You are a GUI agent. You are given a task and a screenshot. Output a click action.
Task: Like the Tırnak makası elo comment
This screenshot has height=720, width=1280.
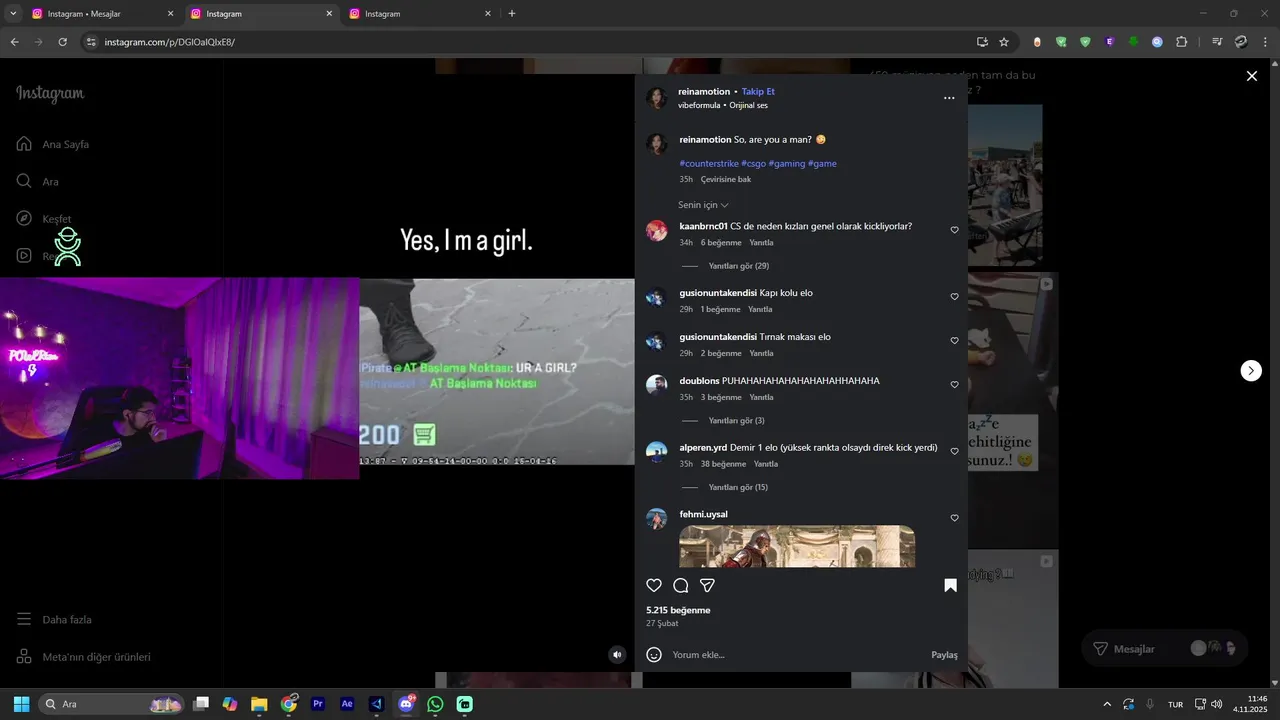pyautogui.click(x=954, y=341)
